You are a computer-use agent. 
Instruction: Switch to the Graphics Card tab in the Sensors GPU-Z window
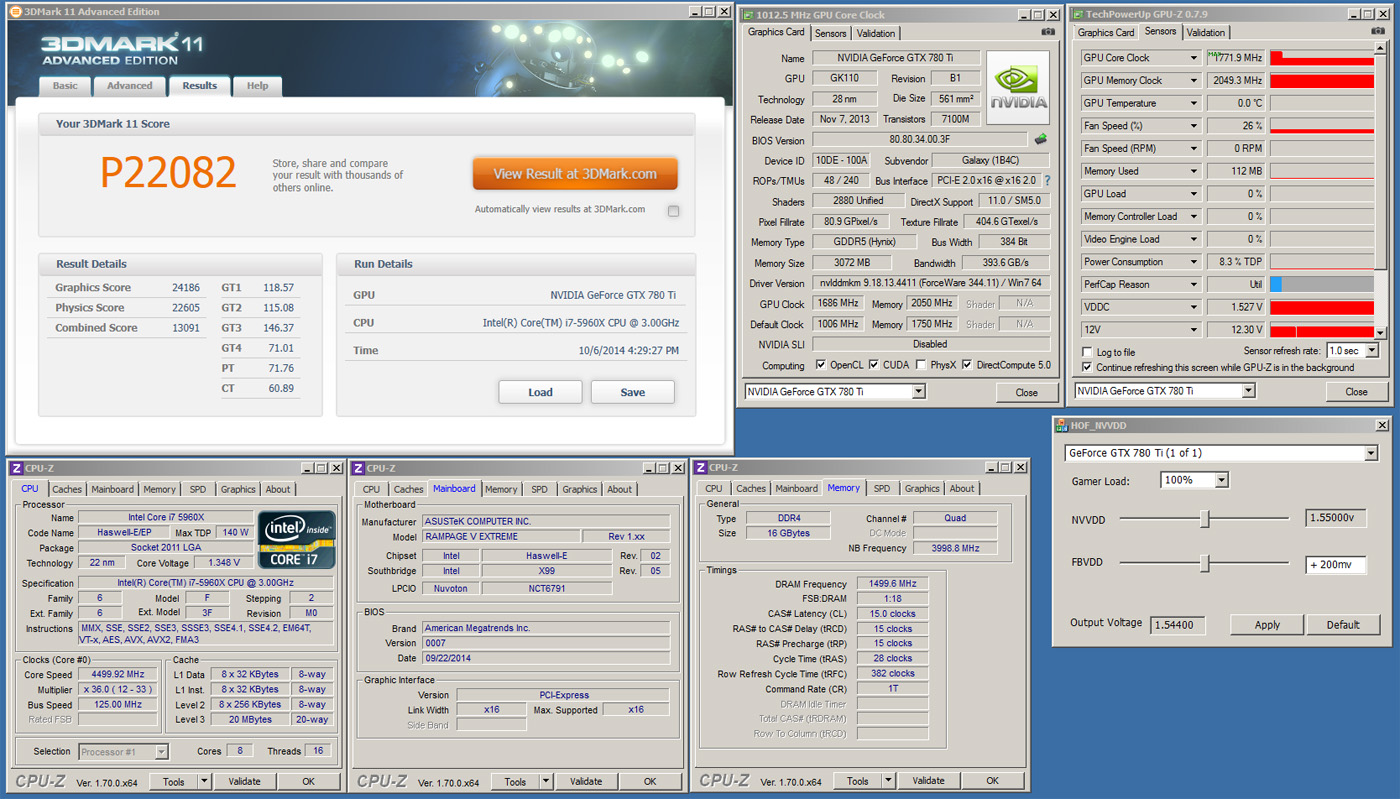(1105, 33)
